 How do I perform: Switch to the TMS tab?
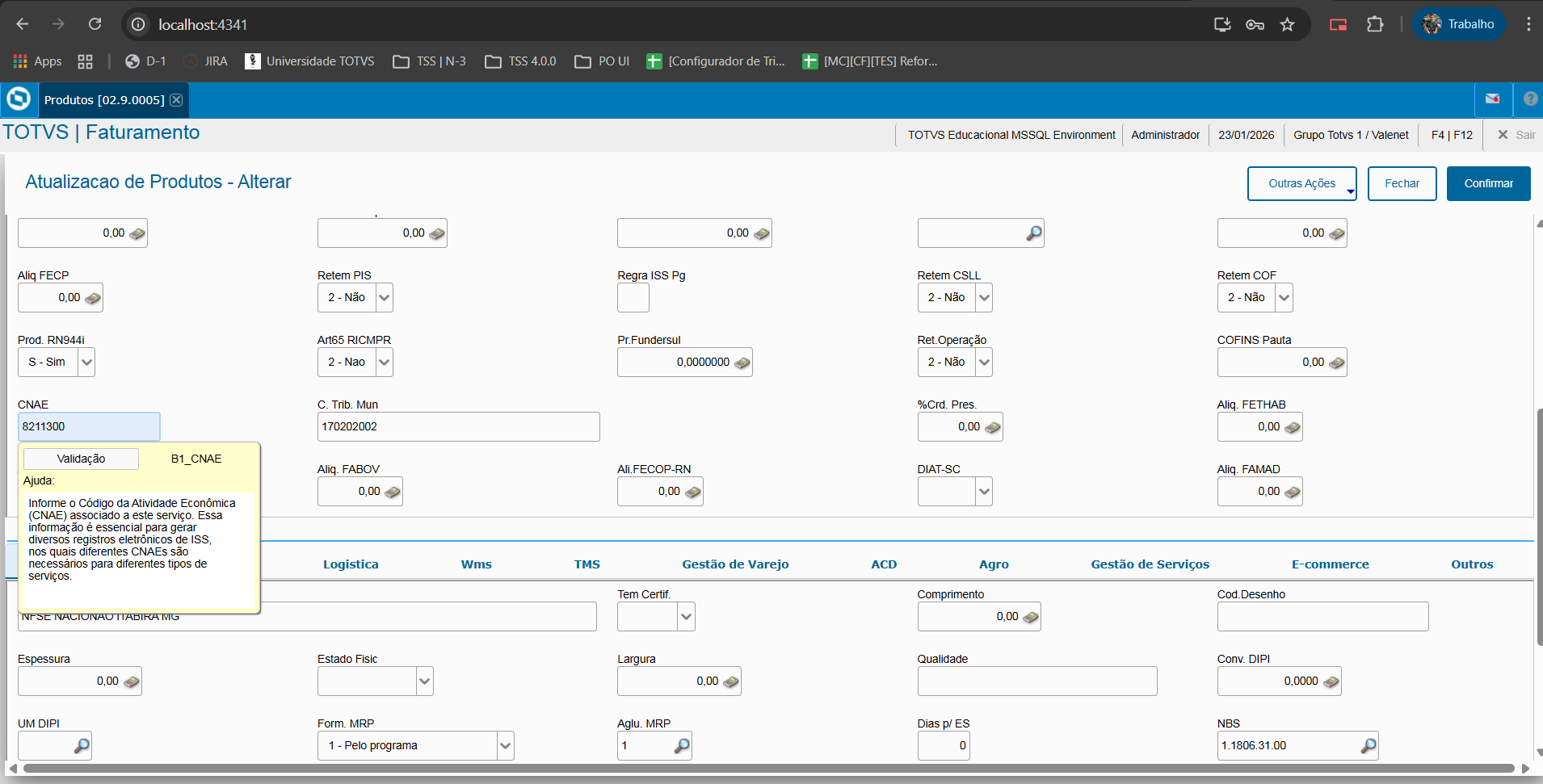coord(587,564)
